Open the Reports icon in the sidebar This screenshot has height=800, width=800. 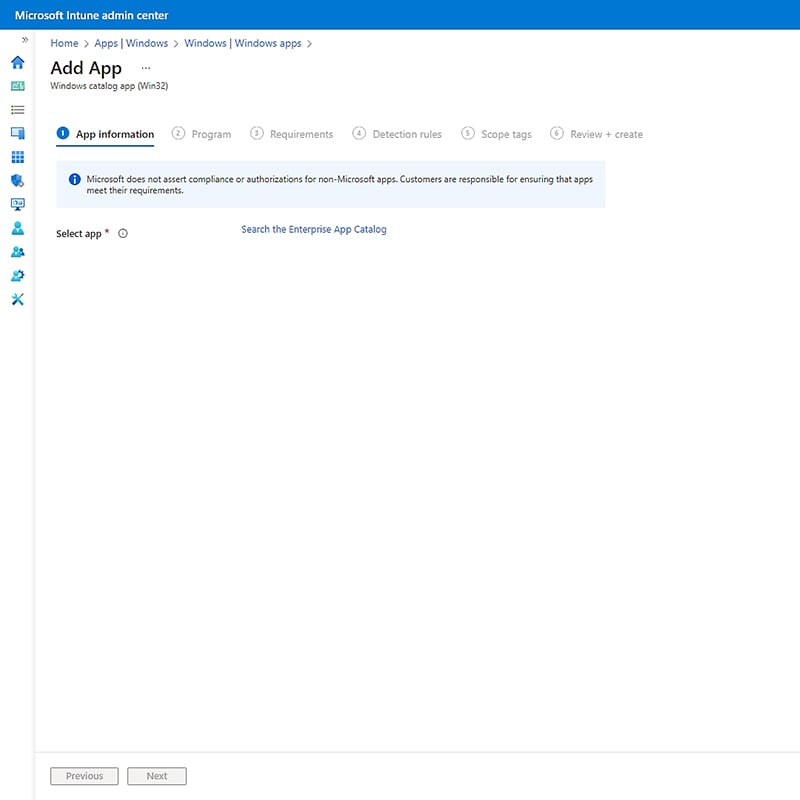tap(17, 204)
